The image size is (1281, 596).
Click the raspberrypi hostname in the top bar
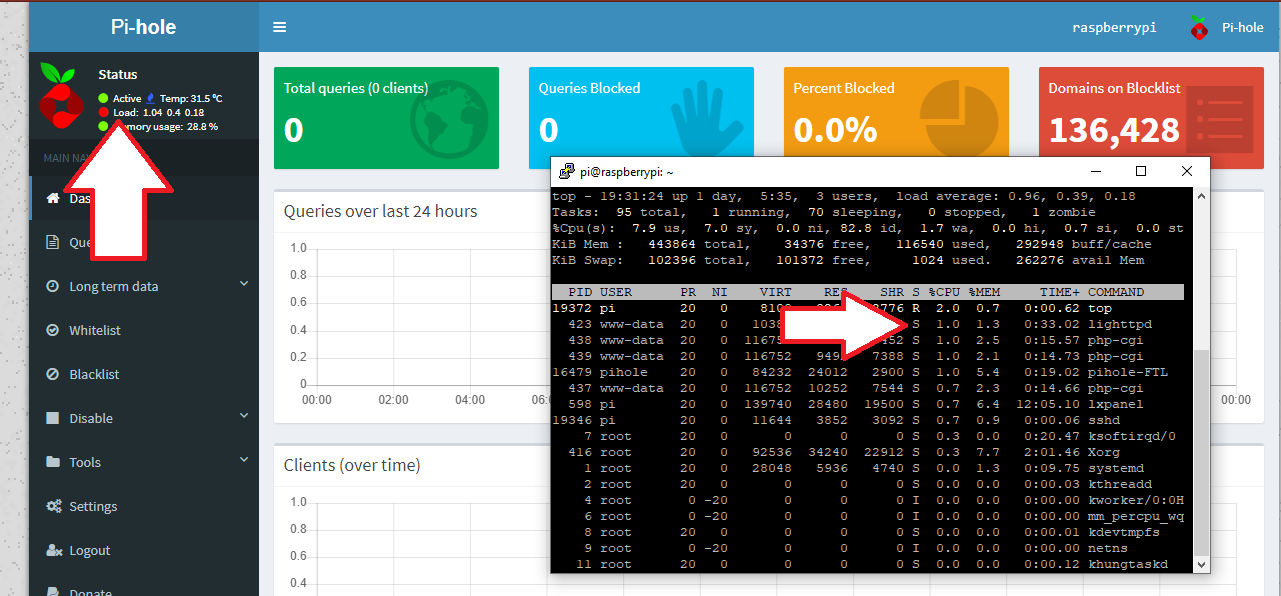click(x=1114, y=28)
